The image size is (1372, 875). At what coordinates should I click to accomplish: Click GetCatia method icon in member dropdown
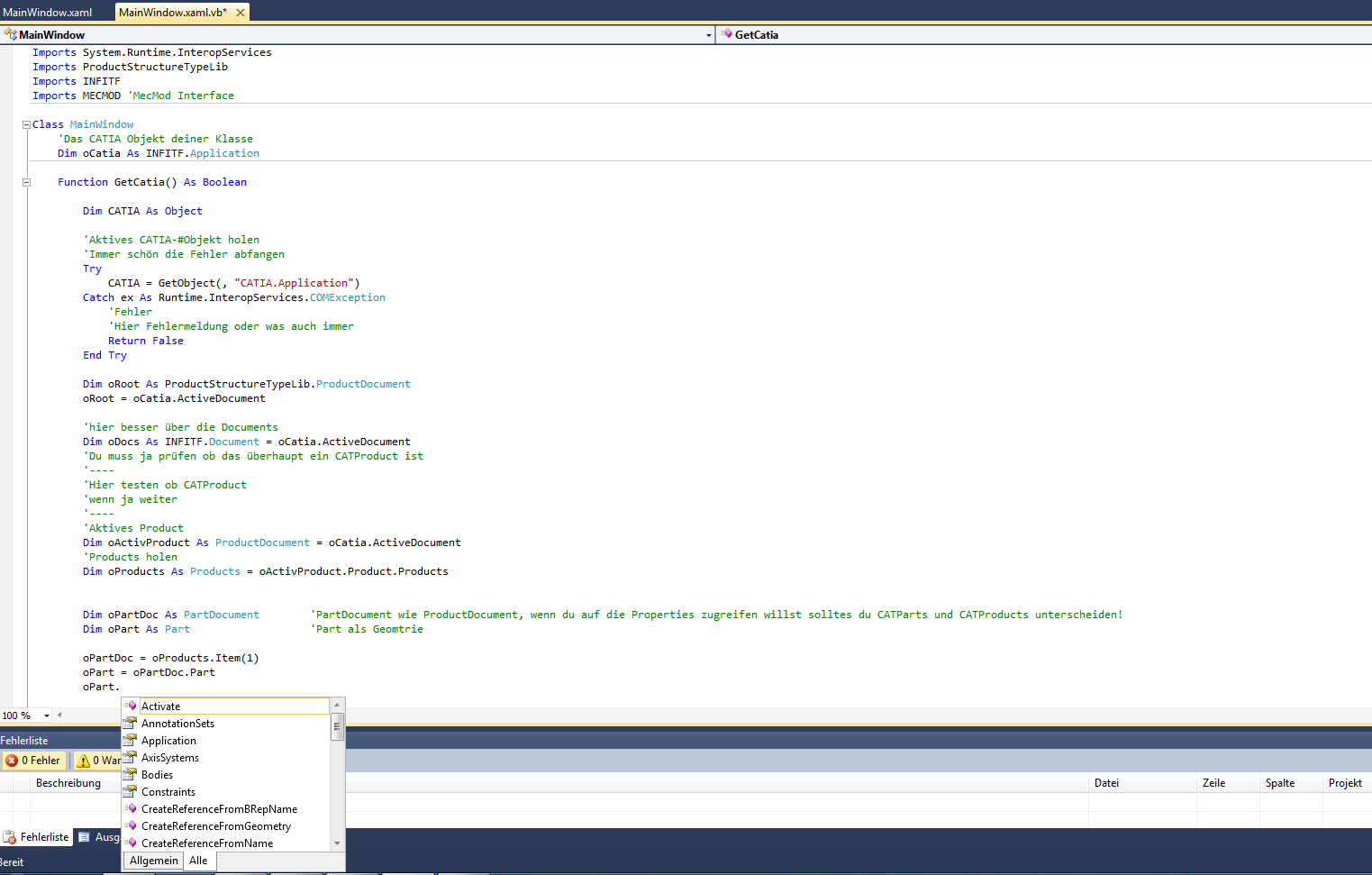click(726, 34)
